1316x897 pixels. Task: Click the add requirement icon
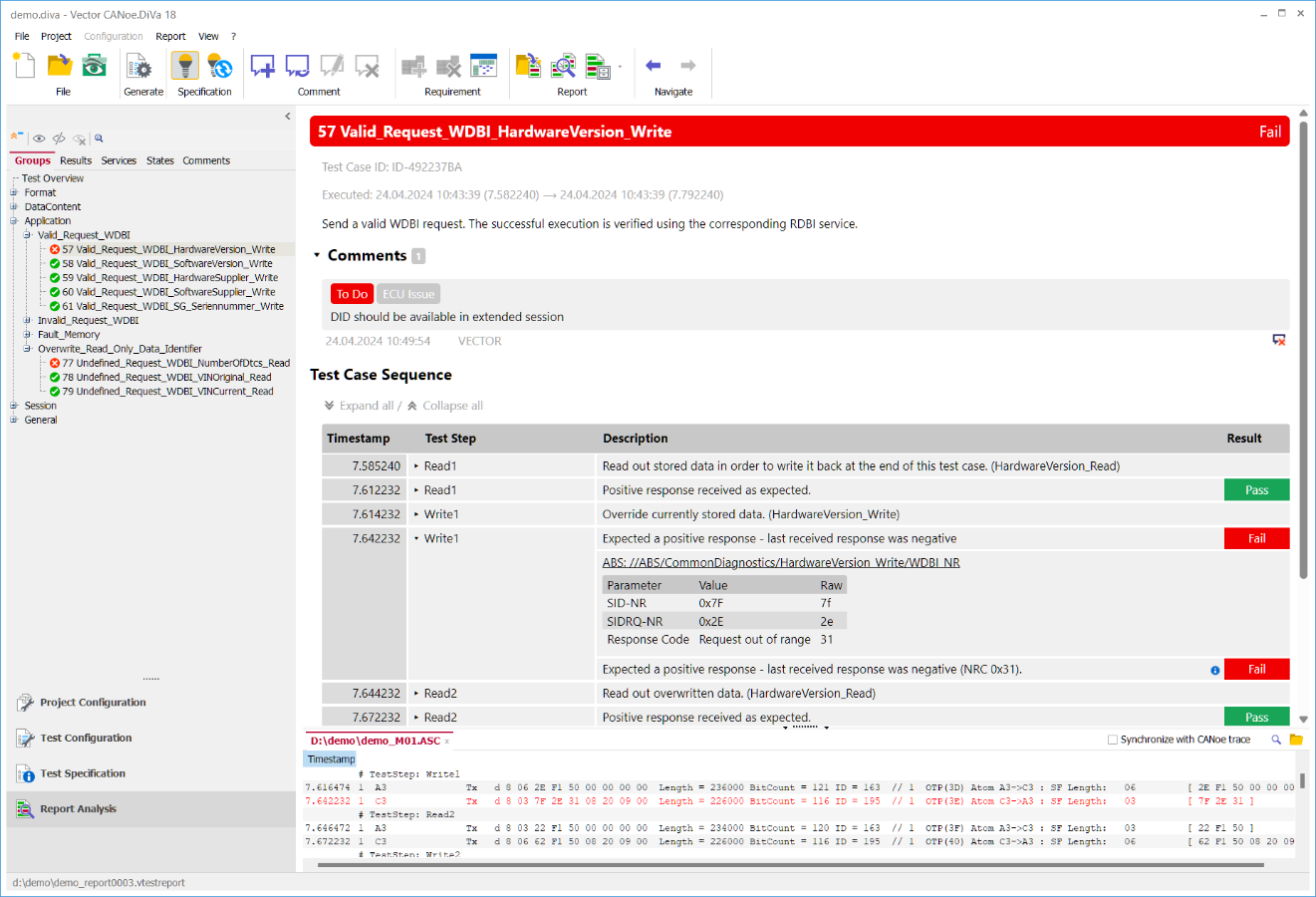[x=413, y=66]
